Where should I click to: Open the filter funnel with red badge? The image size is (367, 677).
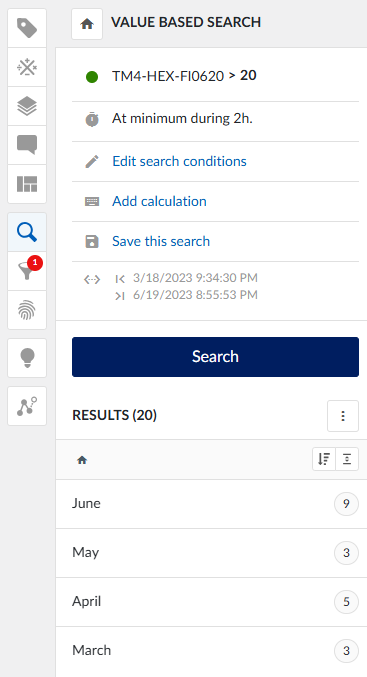tap(27, 271)
